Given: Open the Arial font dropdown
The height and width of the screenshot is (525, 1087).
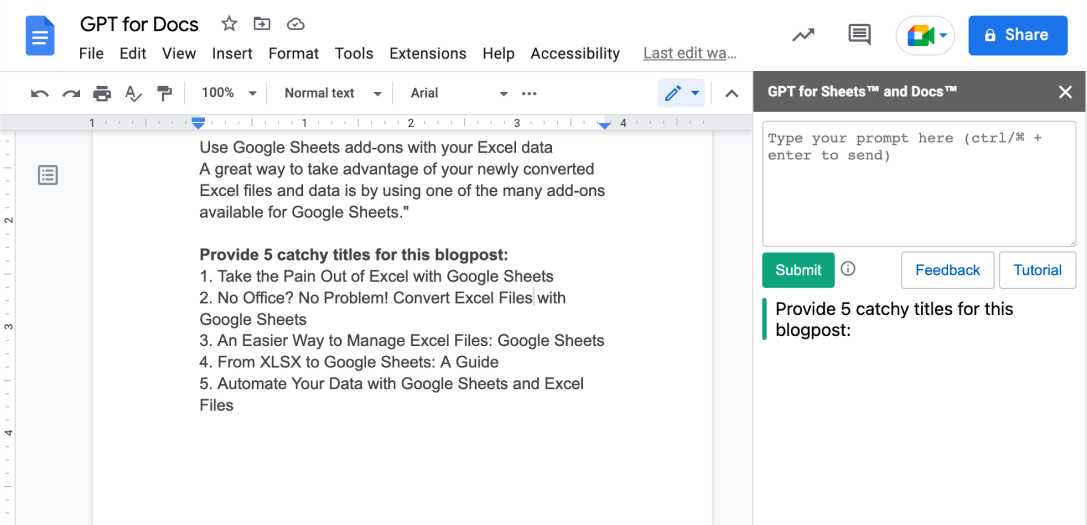Looking at the screenshot, I should tap(459, 93).
